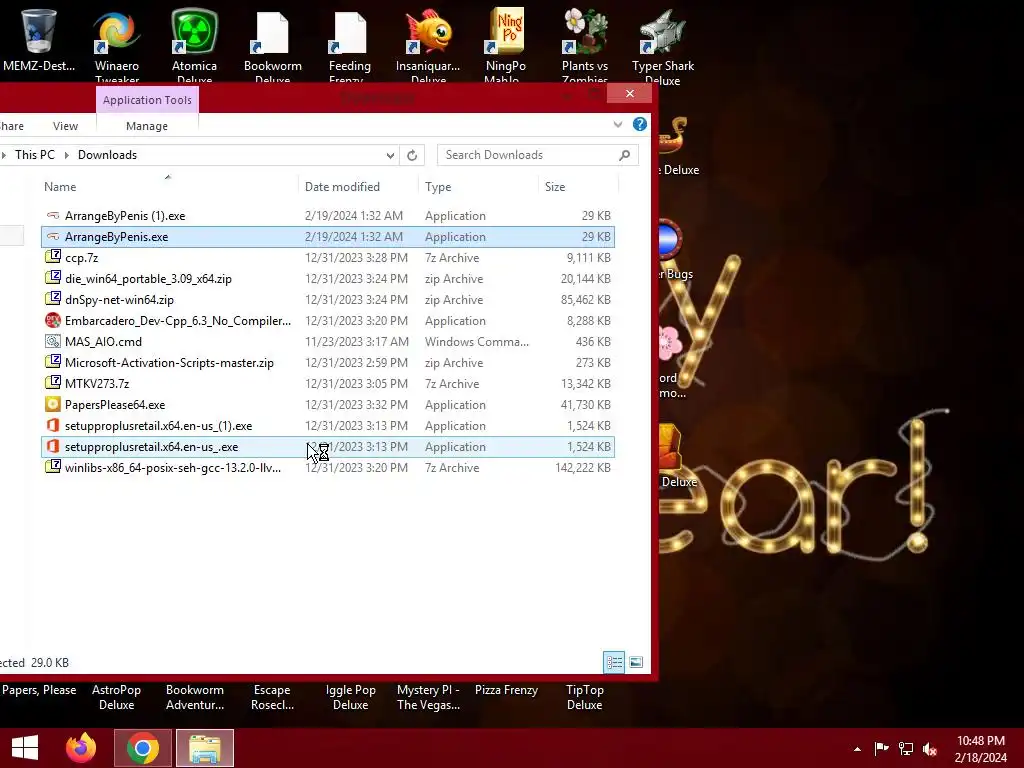Select setupproplusretail.x64.en-us_(1).exe file
The width and height of the screenshot is (1024, 768).
point(328,426)
